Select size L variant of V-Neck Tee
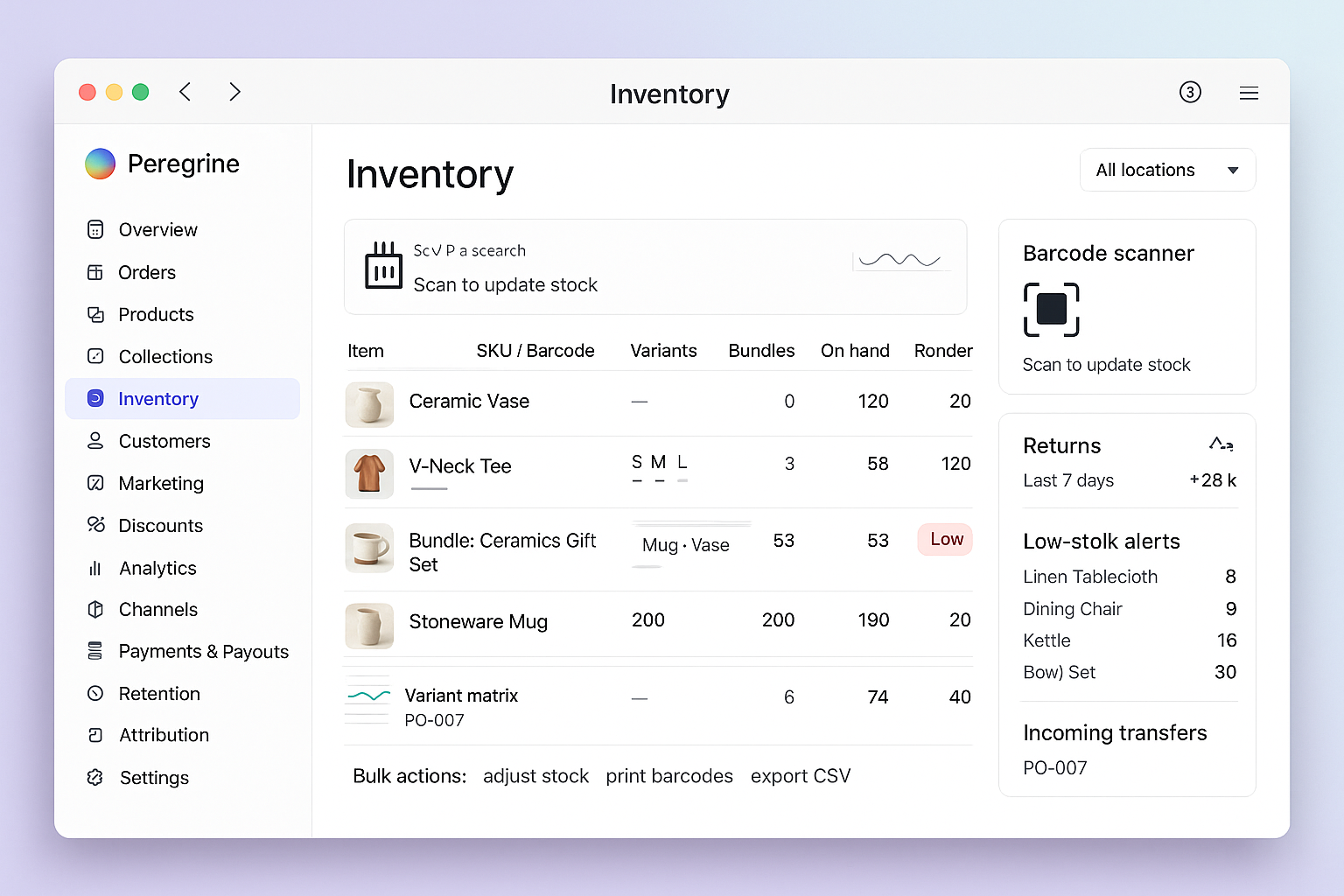 point(682,462)
